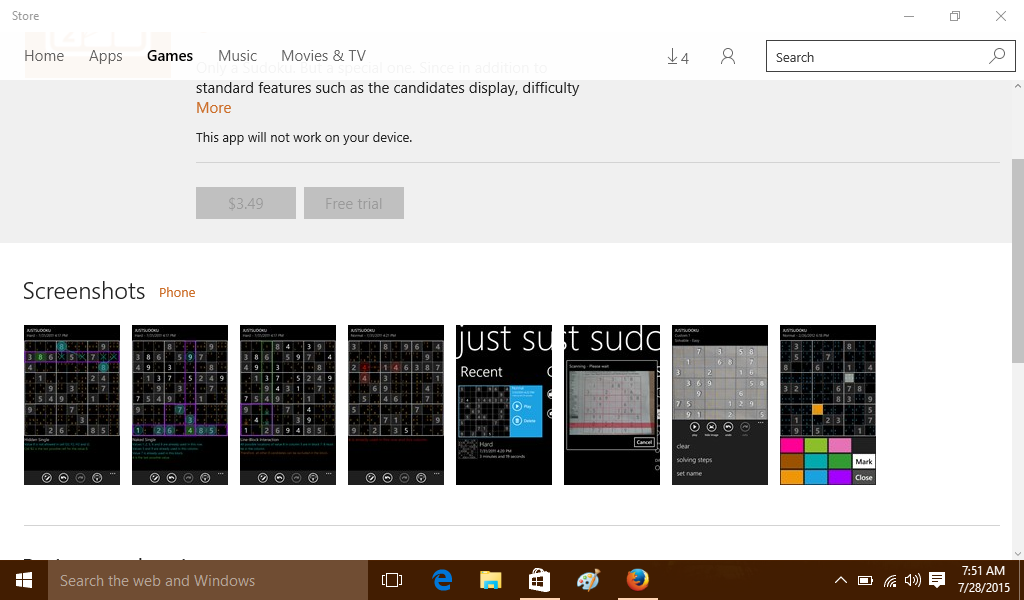Click the user account profile icon
This screenshot has width=1024, height=600.
[x=728, y=57]
